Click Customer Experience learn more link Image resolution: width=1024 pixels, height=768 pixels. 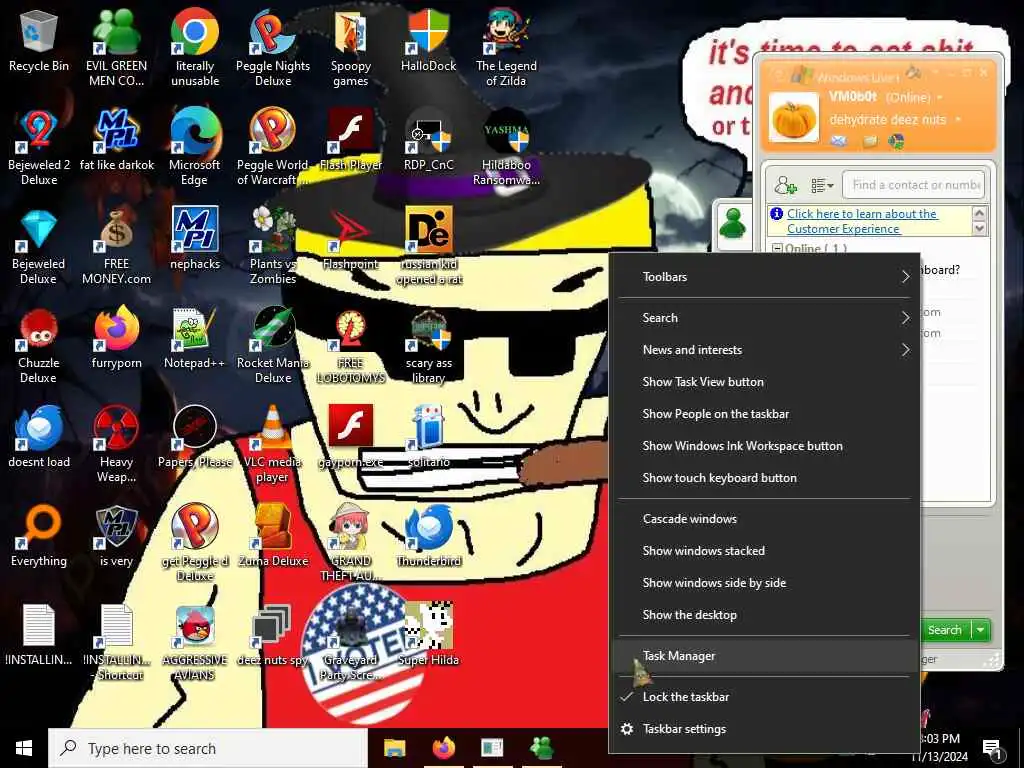pyautogui.click(x=862, y=221)
